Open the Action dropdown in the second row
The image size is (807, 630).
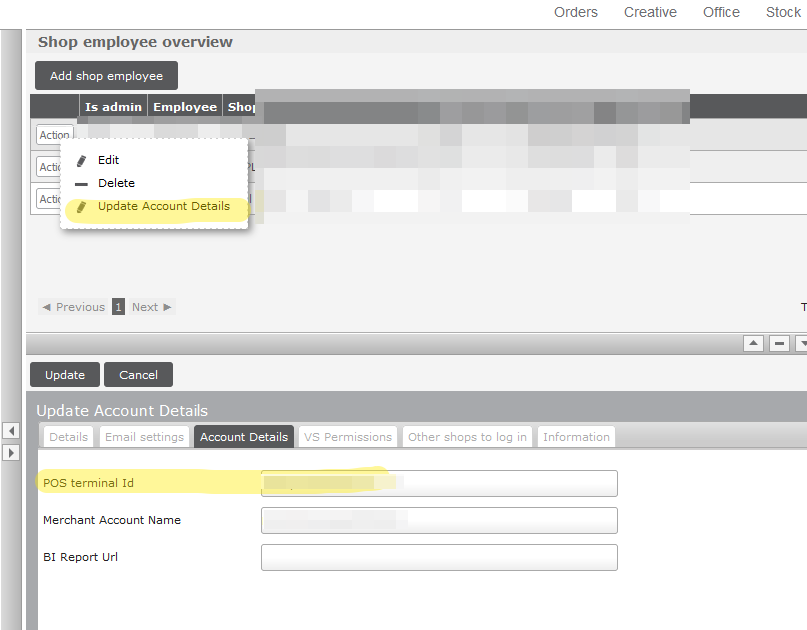coord(48,167)
